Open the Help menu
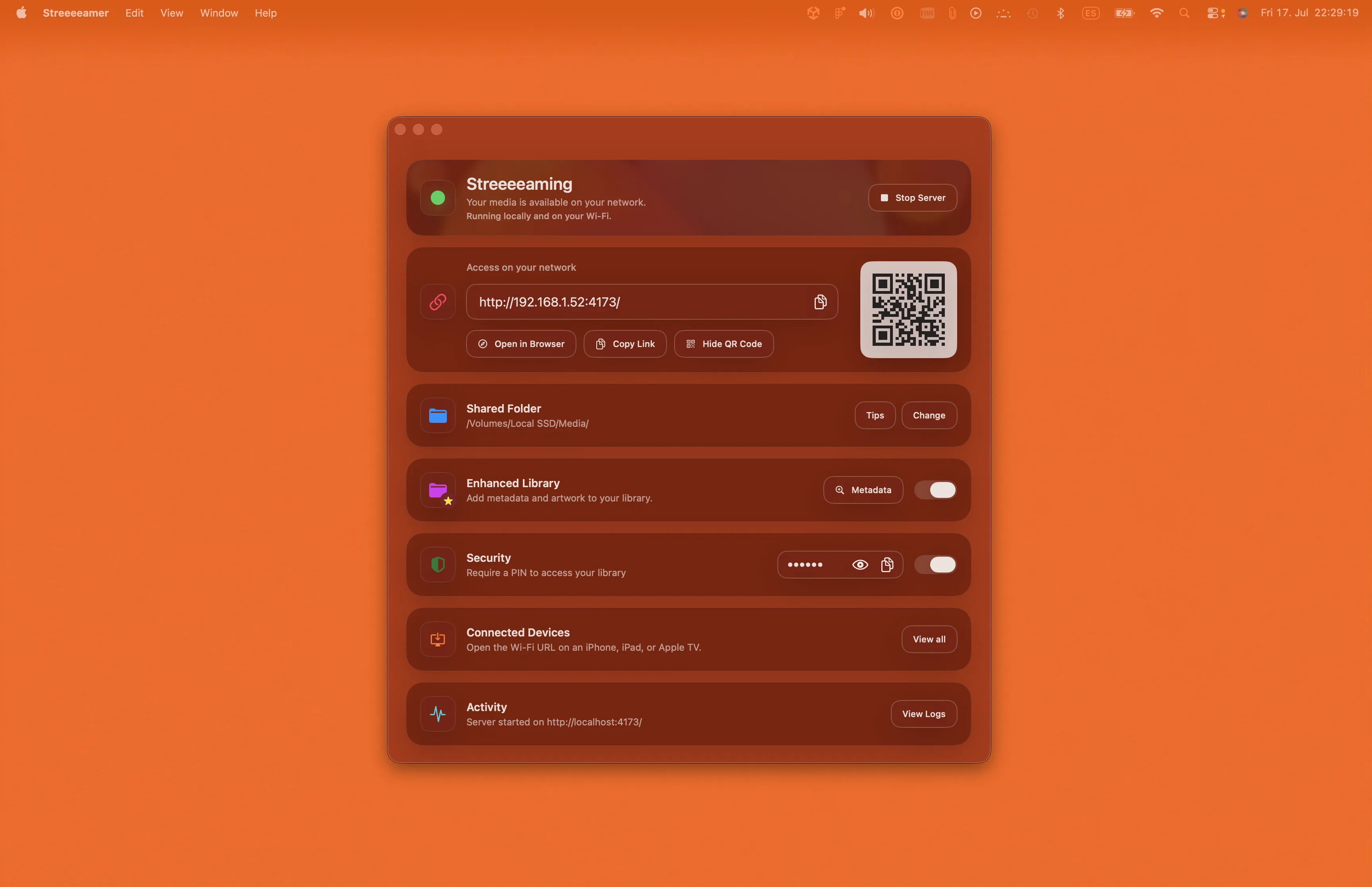This screenshot has width=1372, height=887. [266, 13]
